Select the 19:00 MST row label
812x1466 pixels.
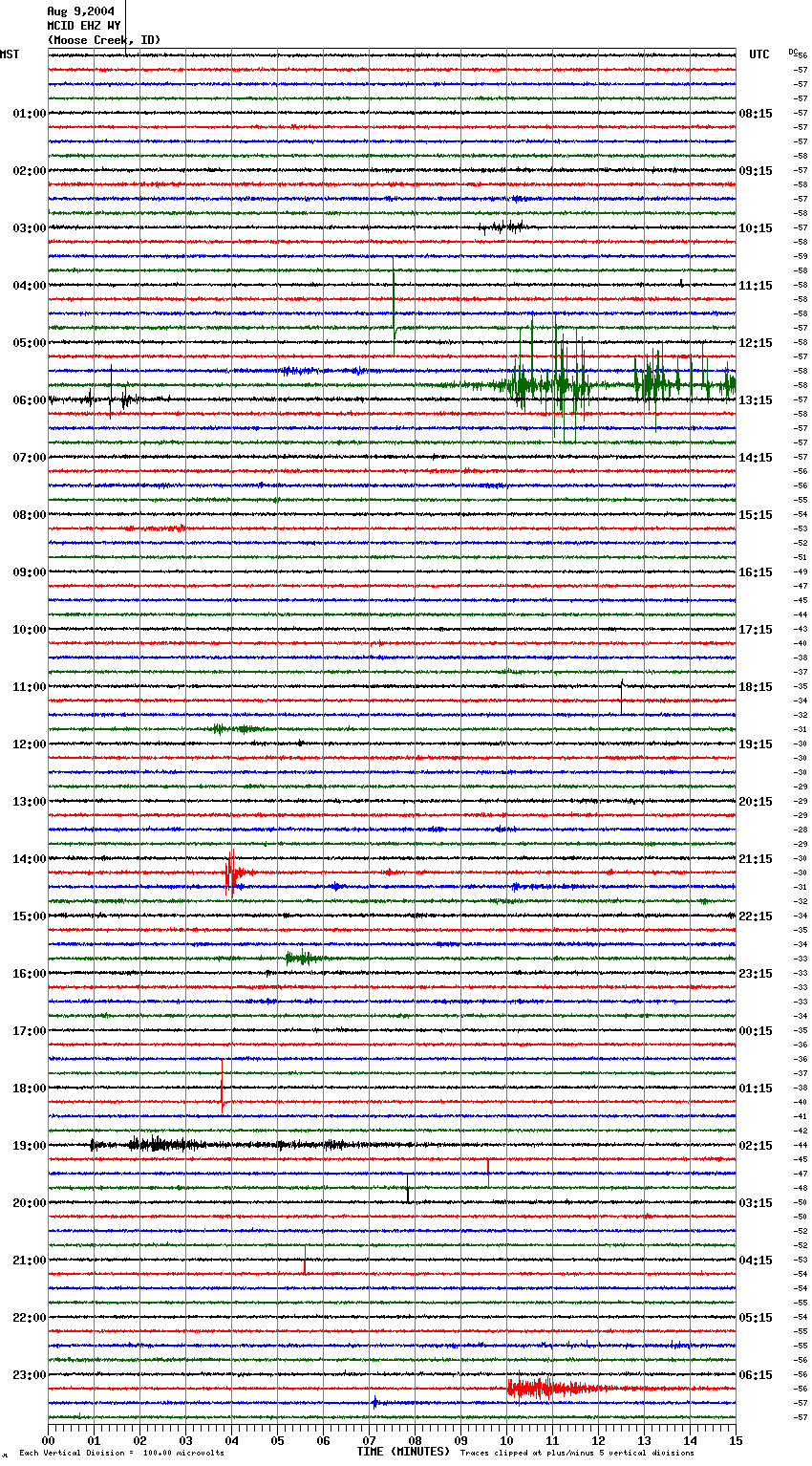29,1146
